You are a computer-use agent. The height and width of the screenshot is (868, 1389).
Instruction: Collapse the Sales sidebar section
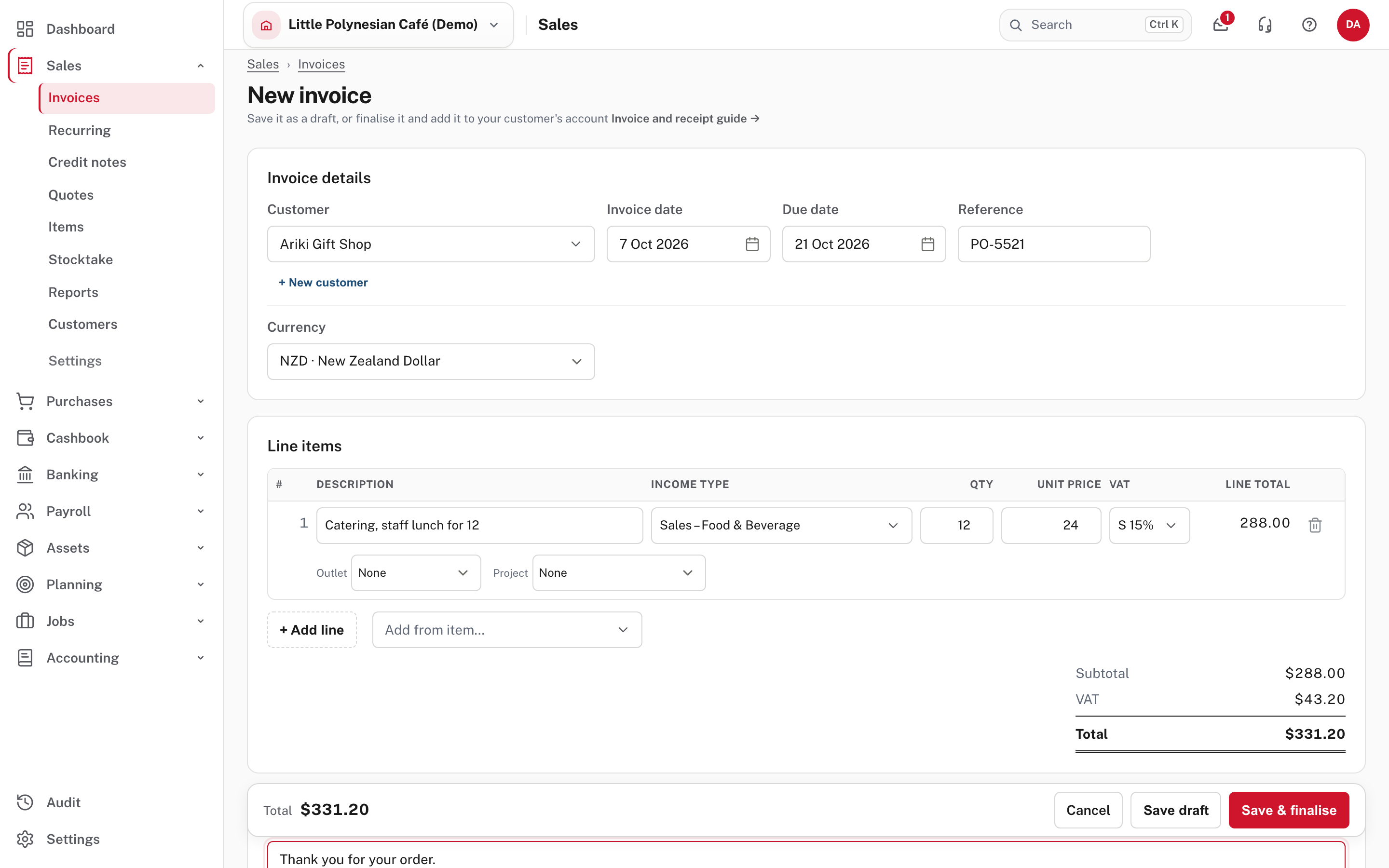pos(200,66)
